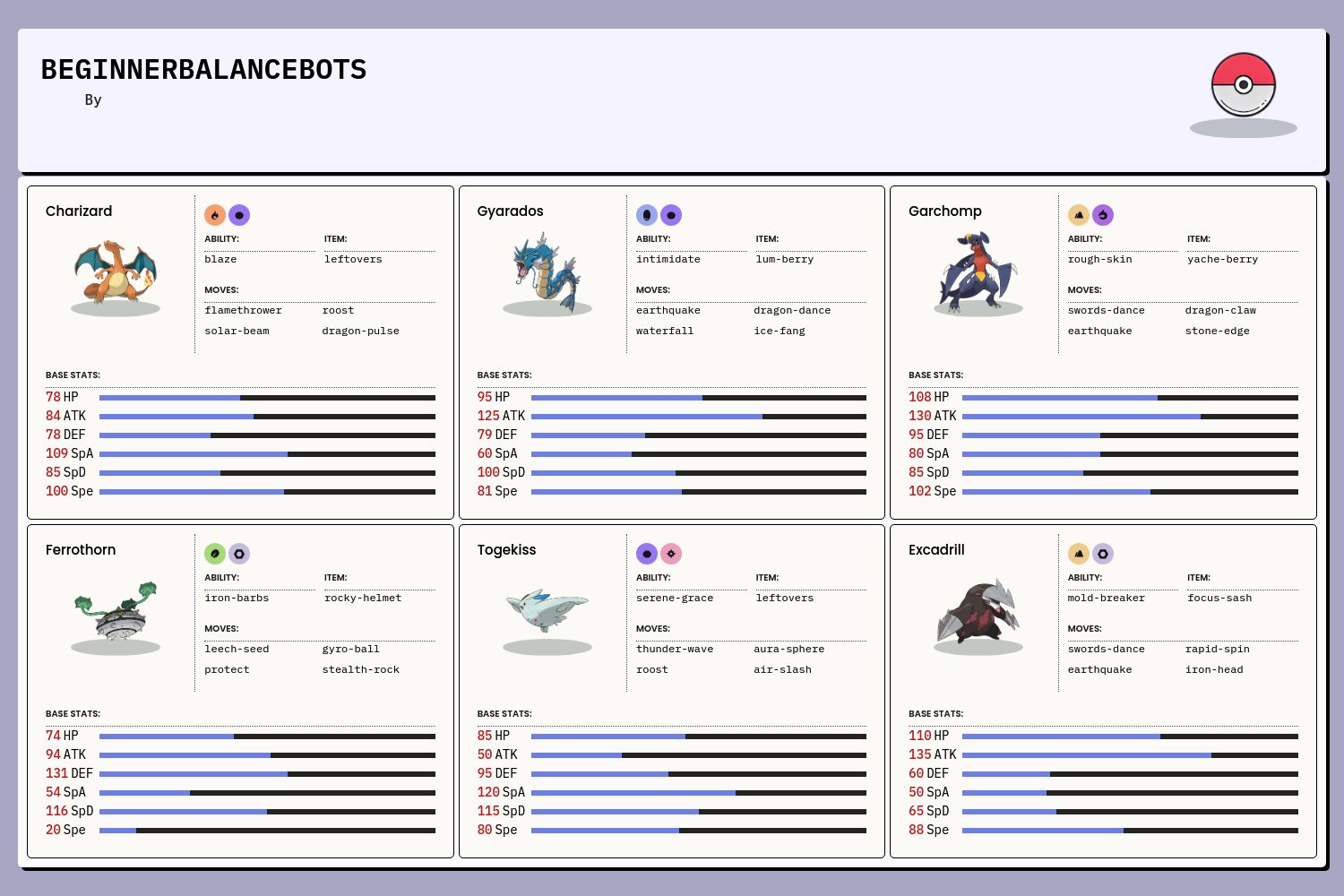
Task: Click the Pokeball icon in the header
Action: click(x=1243, y=84)
